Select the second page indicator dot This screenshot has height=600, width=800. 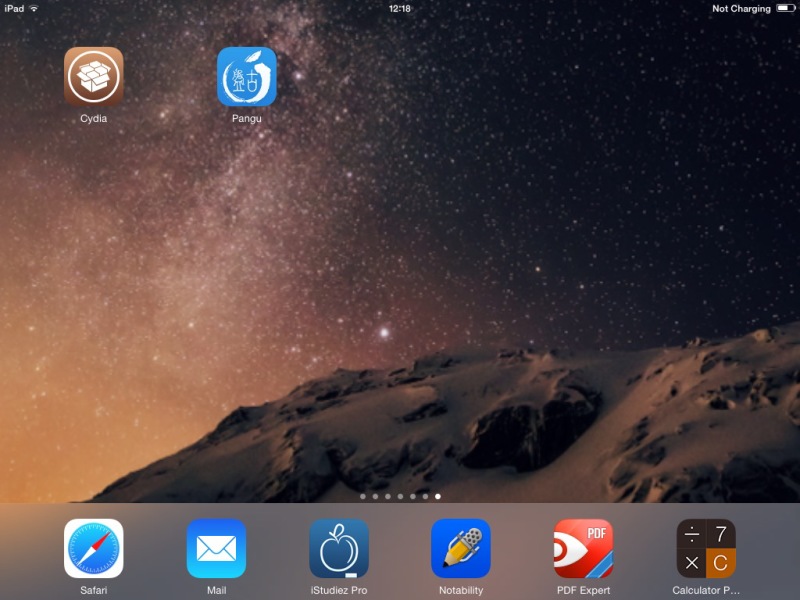(375, 496)
